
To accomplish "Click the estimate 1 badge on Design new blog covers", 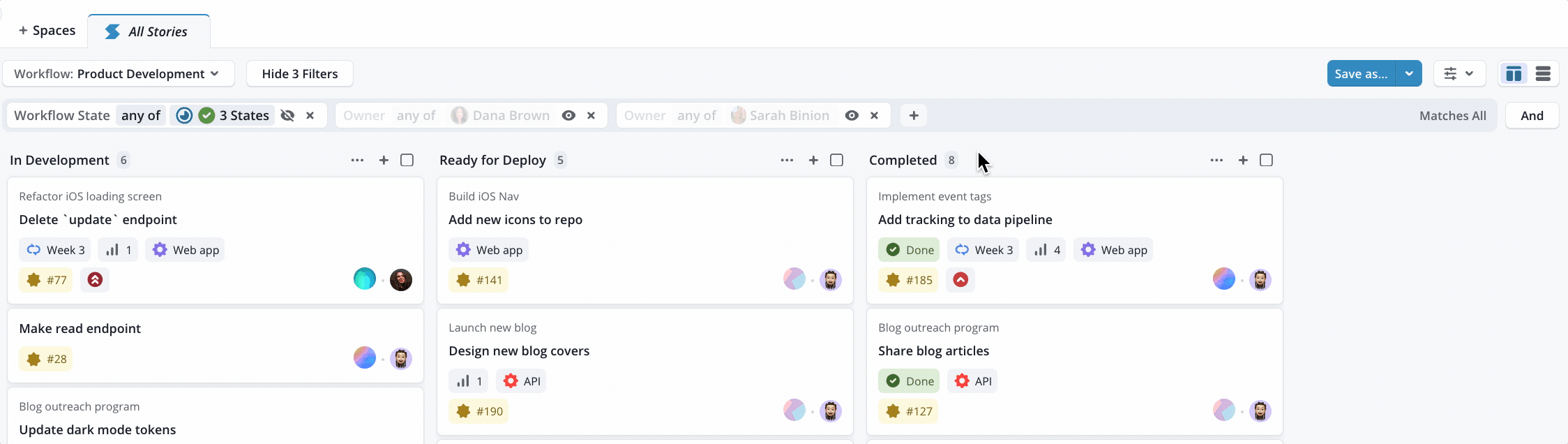I will point(469,381).
